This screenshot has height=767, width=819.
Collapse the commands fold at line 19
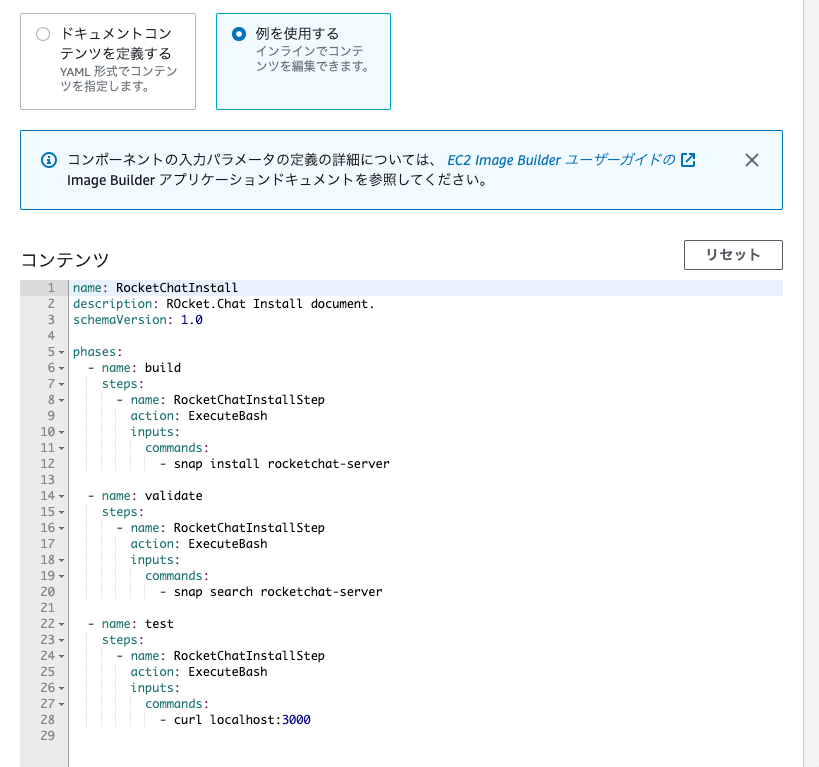click(x=62, y=576)
